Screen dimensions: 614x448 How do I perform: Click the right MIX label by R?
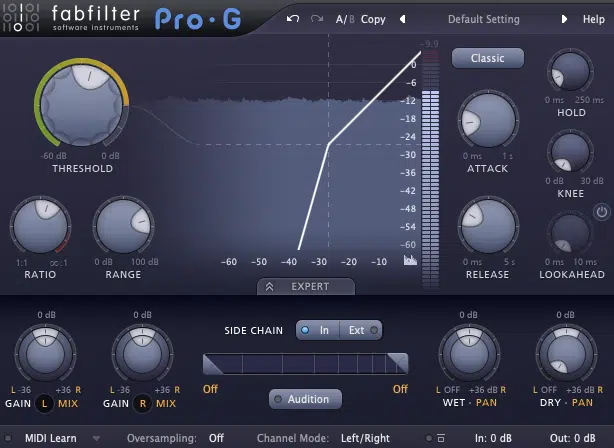(x=166, y=403)
